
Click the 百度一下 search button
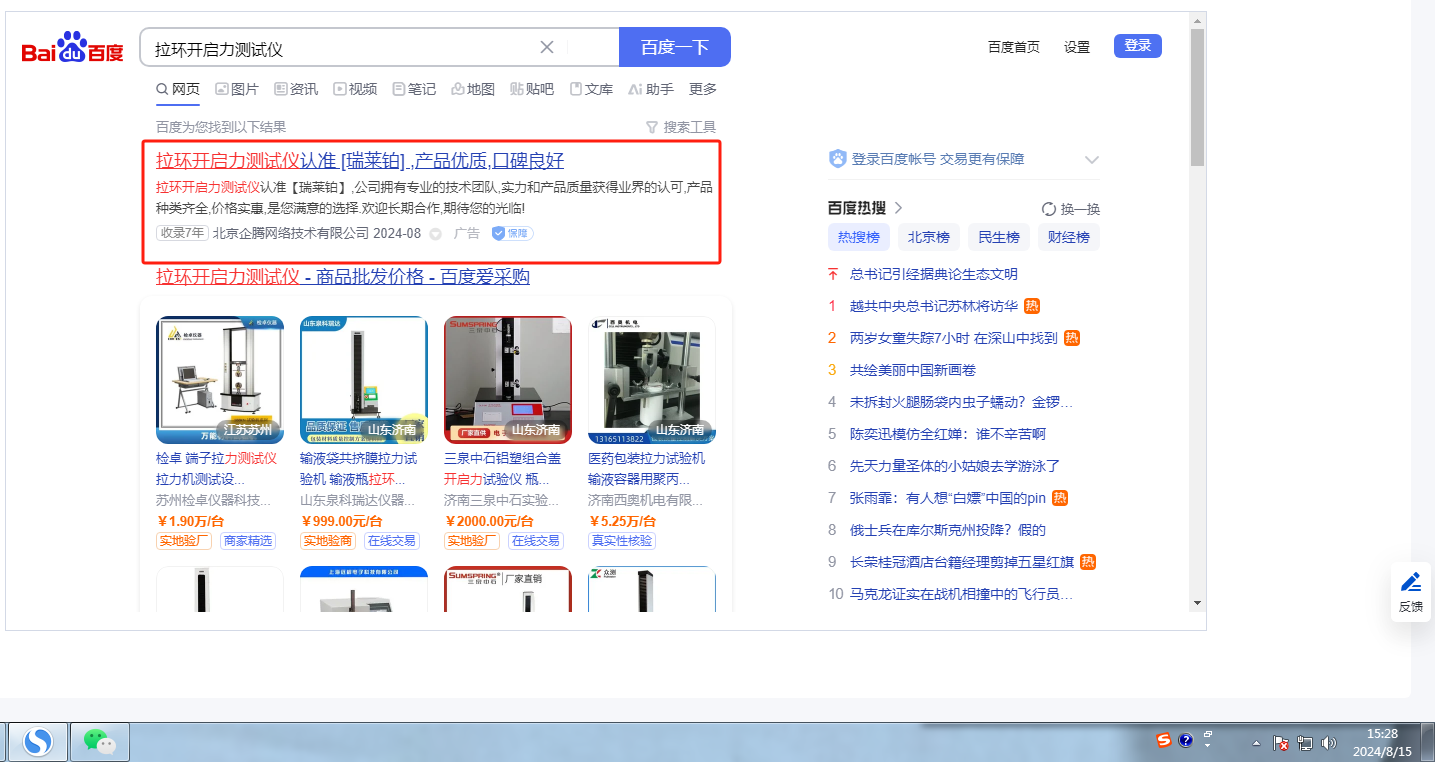(x=675, y=47)
